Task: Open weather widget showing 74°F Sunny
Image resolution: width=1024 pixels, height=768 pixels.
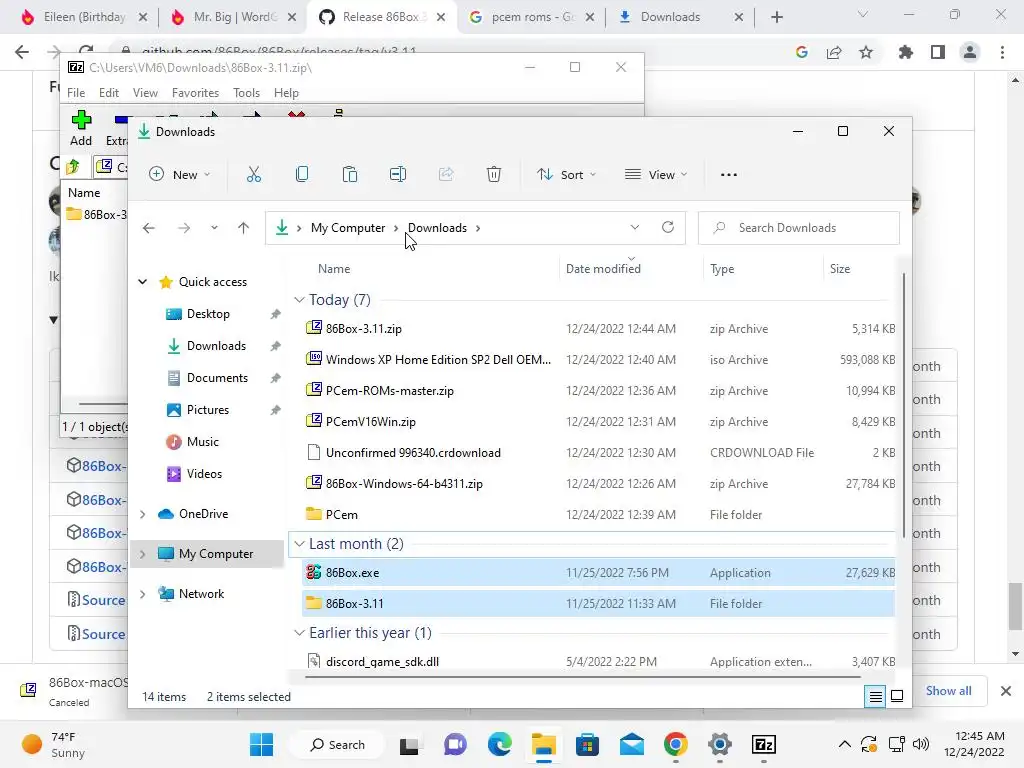Action: [54, 744]
